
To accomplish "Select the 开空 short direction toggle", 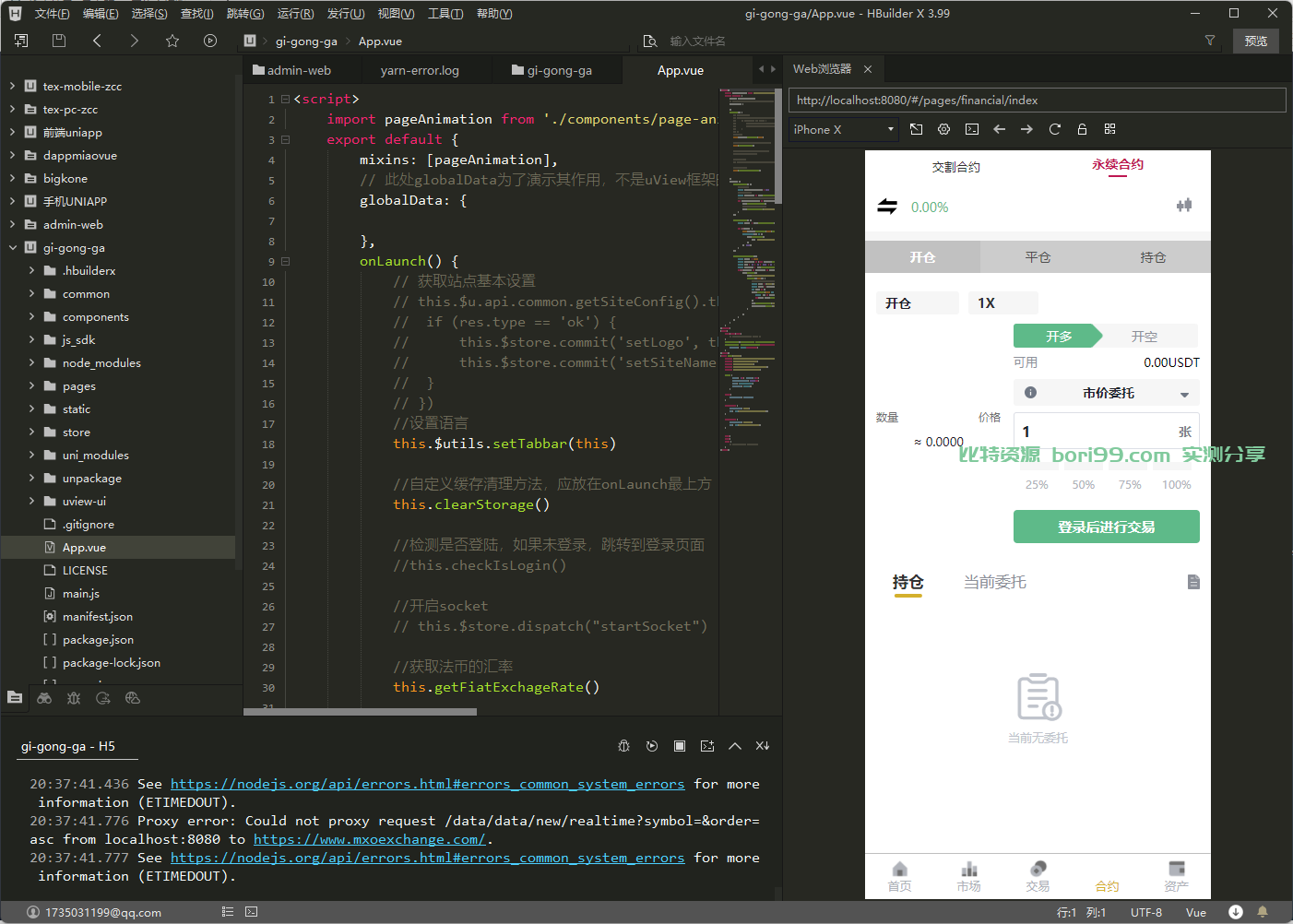I will 1145,337.
